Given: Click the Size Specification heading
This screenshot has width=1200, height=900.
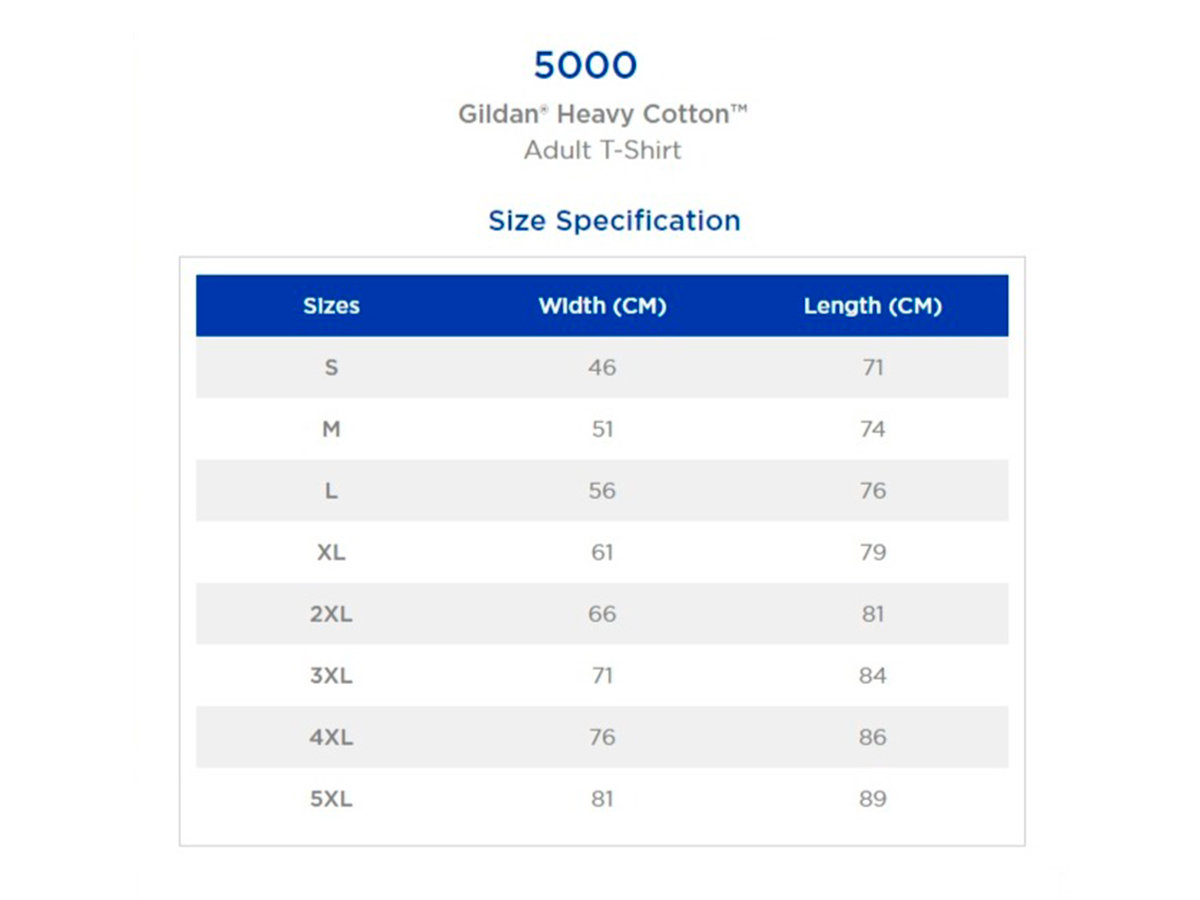Looking at the screenshot, I should 614,220.
